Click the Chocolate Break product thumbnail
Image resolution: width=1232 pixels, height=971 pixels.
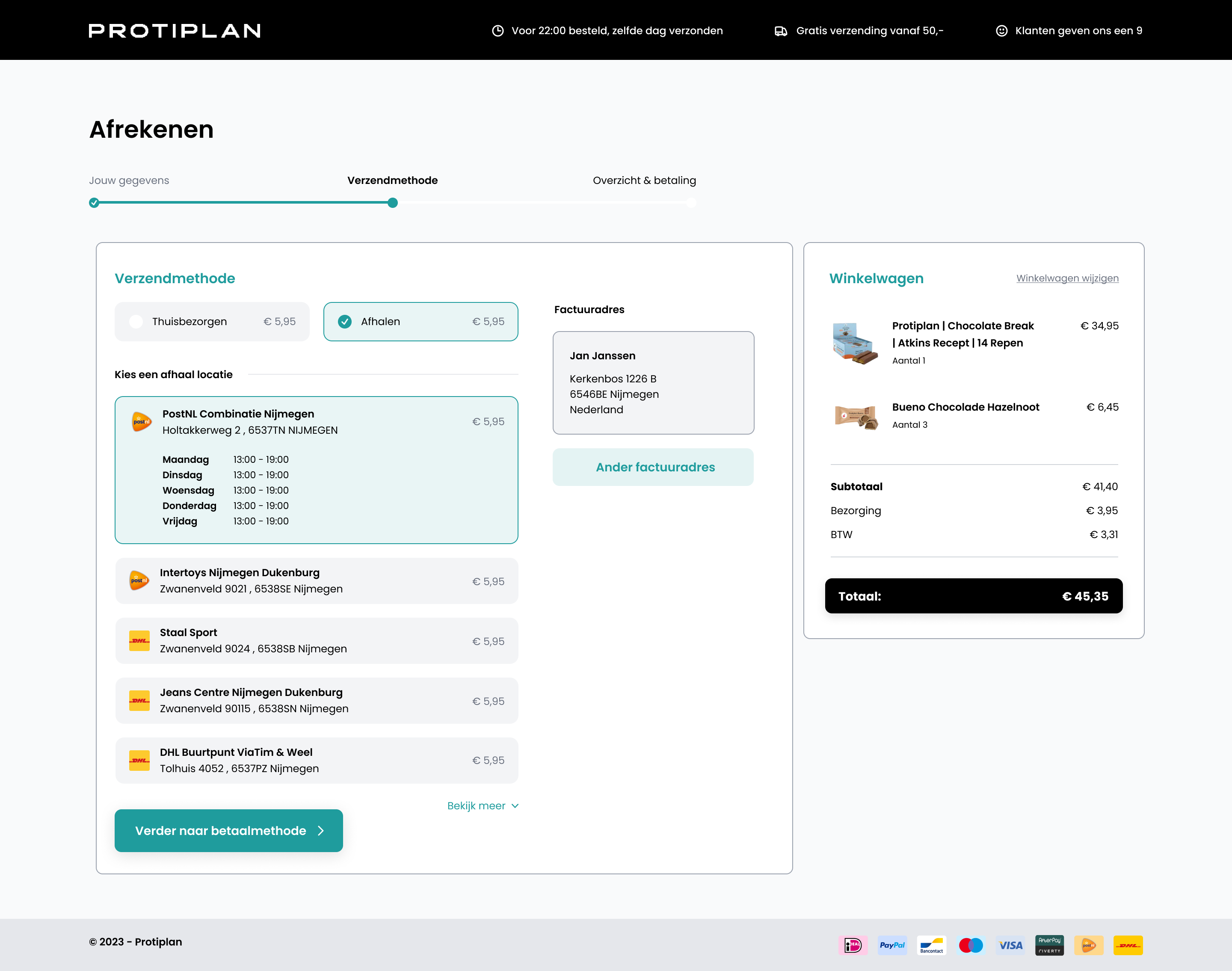tap(855, 343)
